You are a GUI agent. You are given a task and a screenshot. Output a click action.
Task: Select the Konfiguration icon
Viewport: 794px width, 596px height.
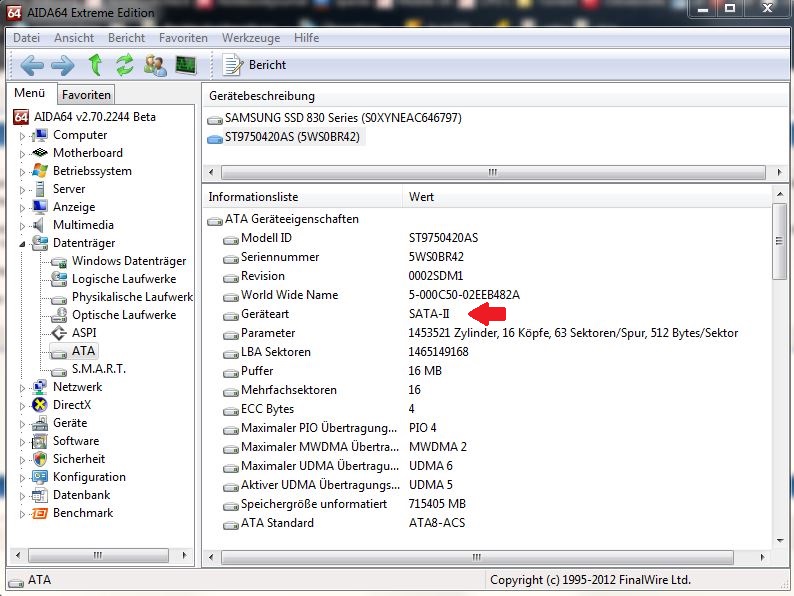[x=39, y=477]
